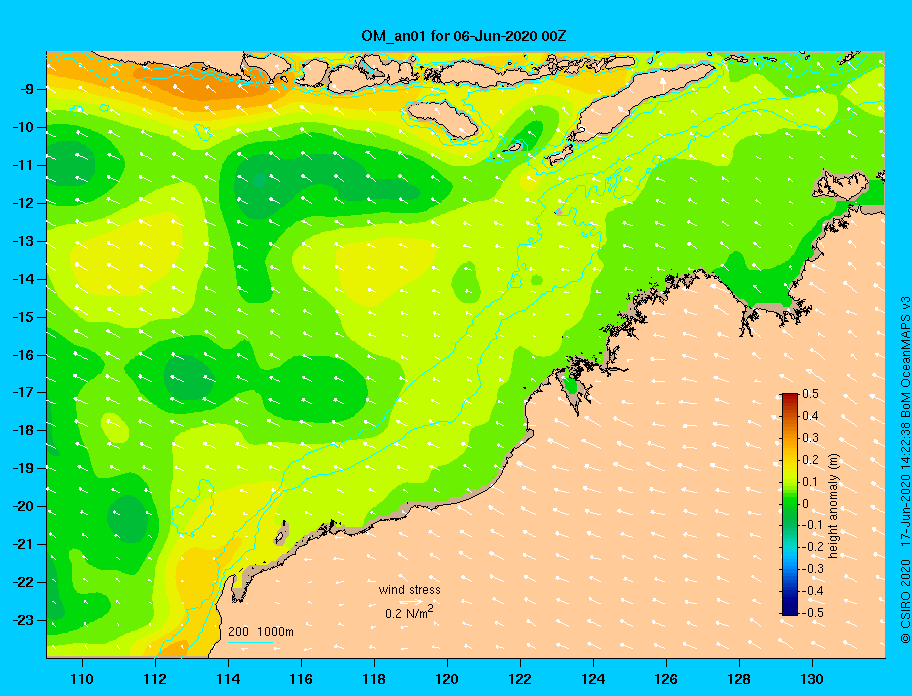Click longitude label 122 on the axis
912x696 pixels.
point(520,679)
